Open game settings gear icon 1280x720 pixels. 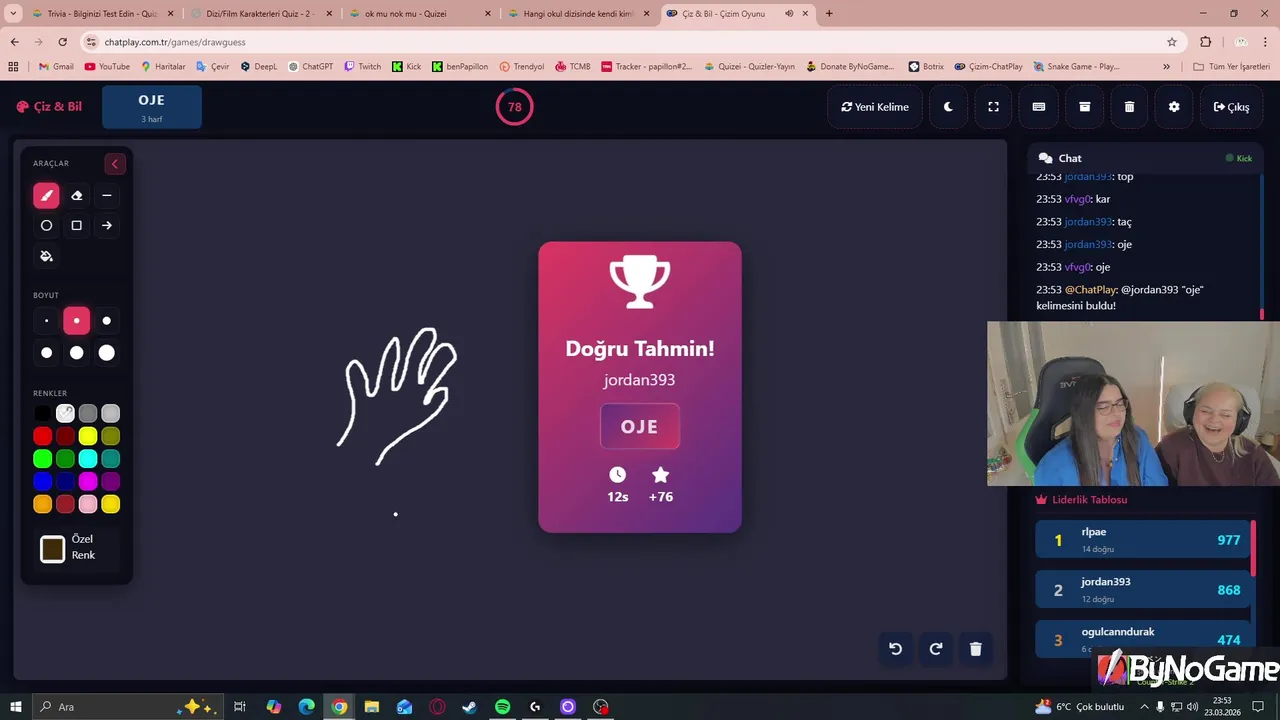coord(1174,107)
